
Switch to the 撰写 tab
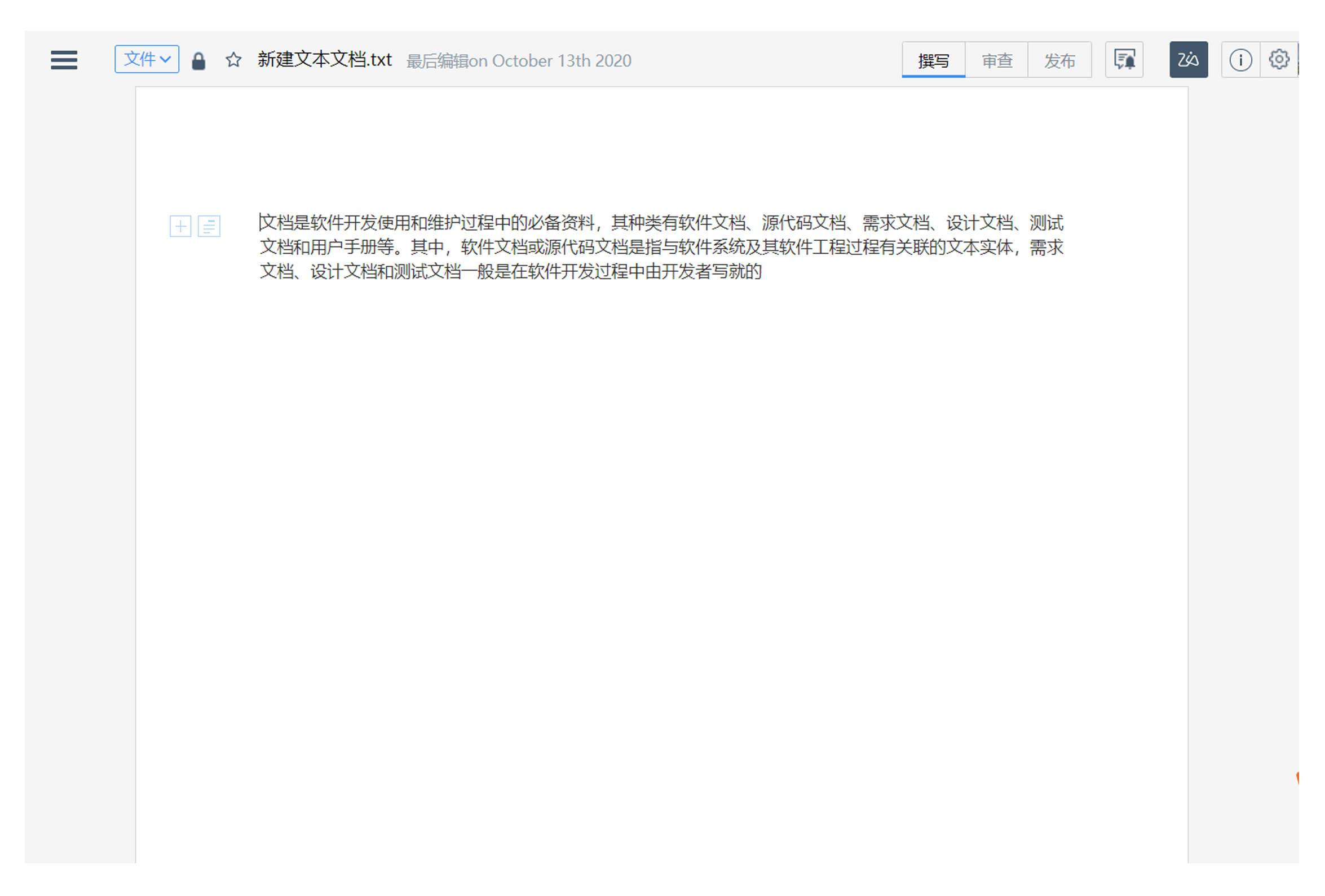pyautogui.click(x=933, y=60)
